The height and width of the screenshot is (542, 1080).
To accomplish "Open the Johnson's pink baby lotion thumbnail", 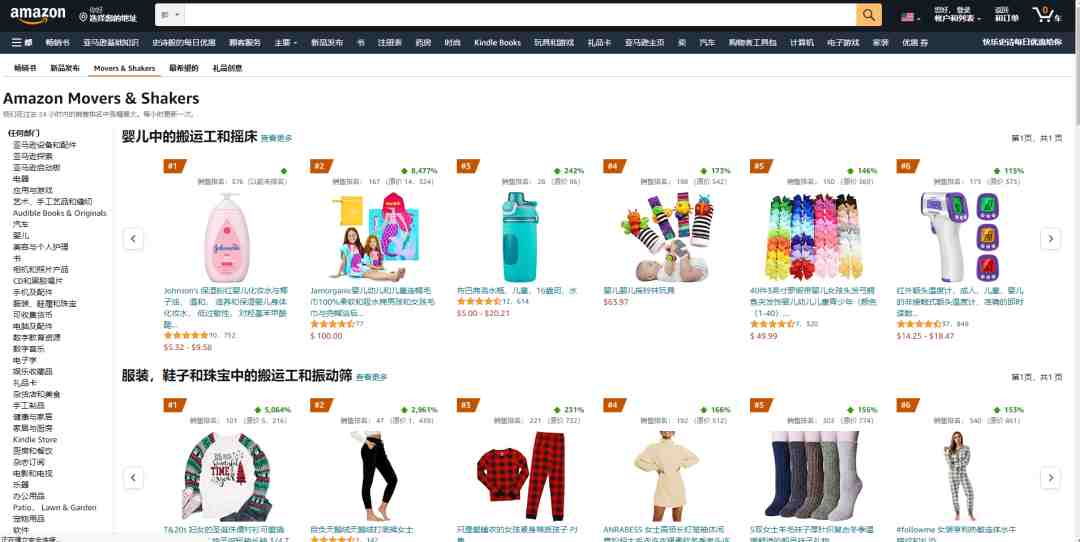I will coord(227,238).
